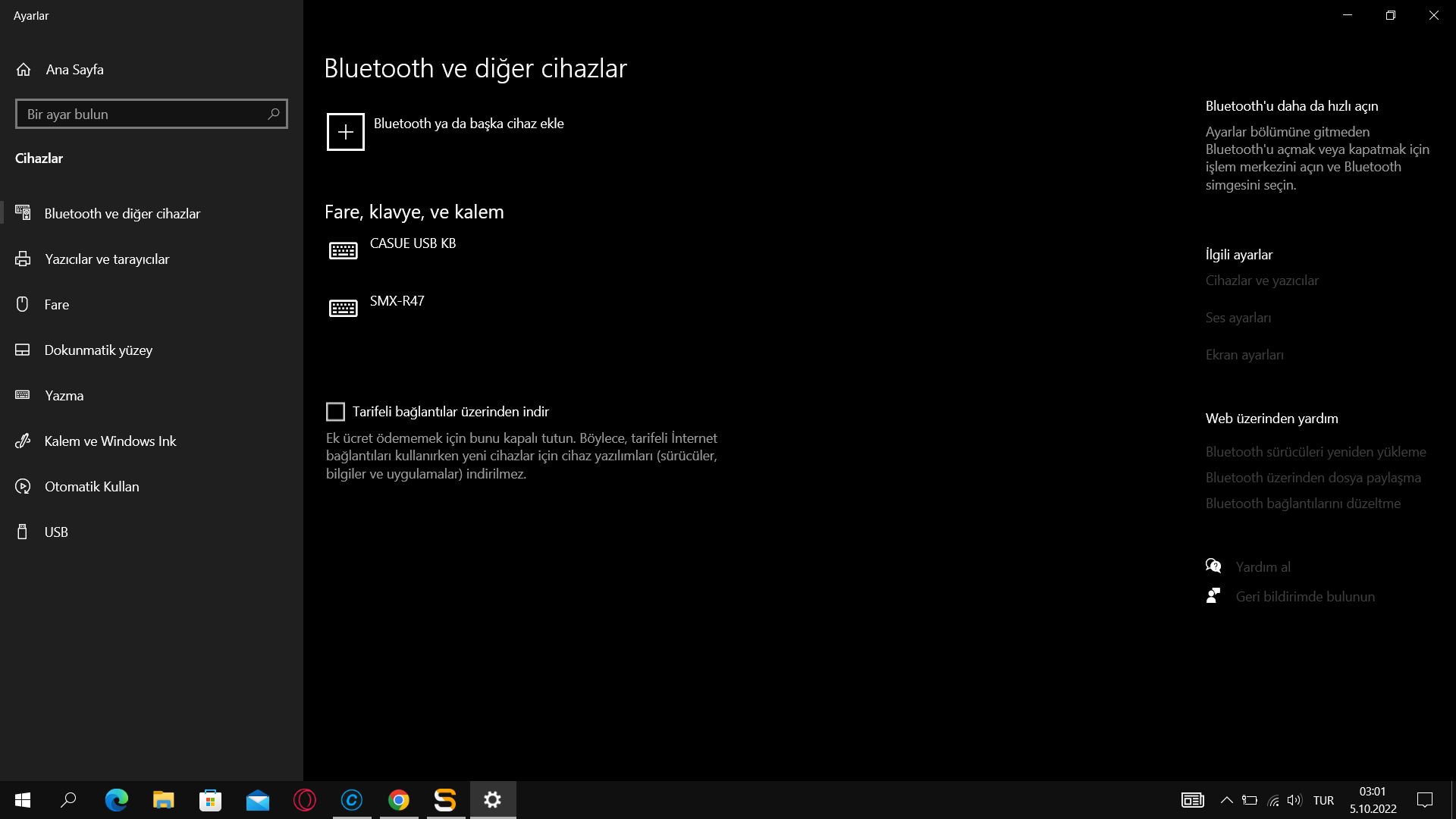Open the Opera browser taskbar icon
1456x819 pixels.
tap(305, 800)
